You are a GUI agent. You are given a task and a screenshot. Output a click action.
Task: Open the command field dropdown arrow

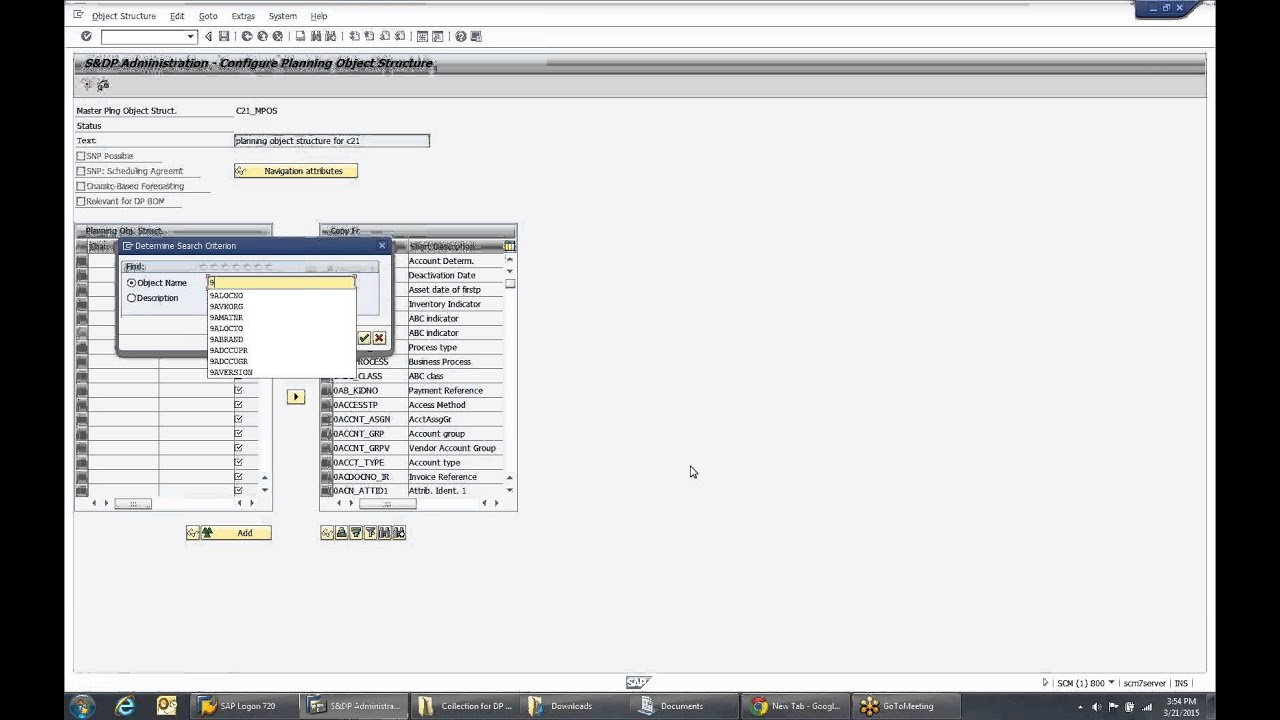[190, 37]
